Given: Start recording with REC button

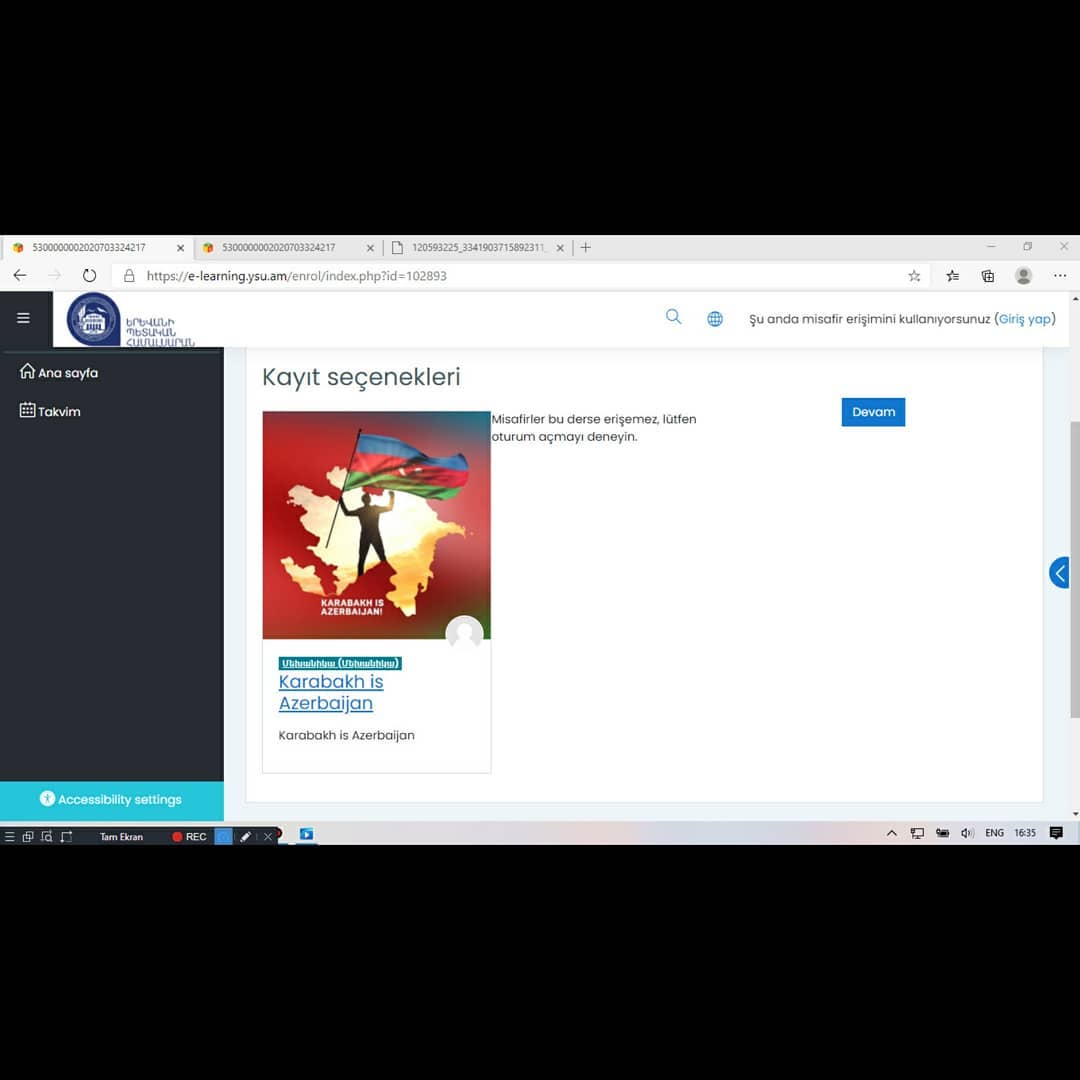Looking at the screenshot, I should tap(189, 836).
